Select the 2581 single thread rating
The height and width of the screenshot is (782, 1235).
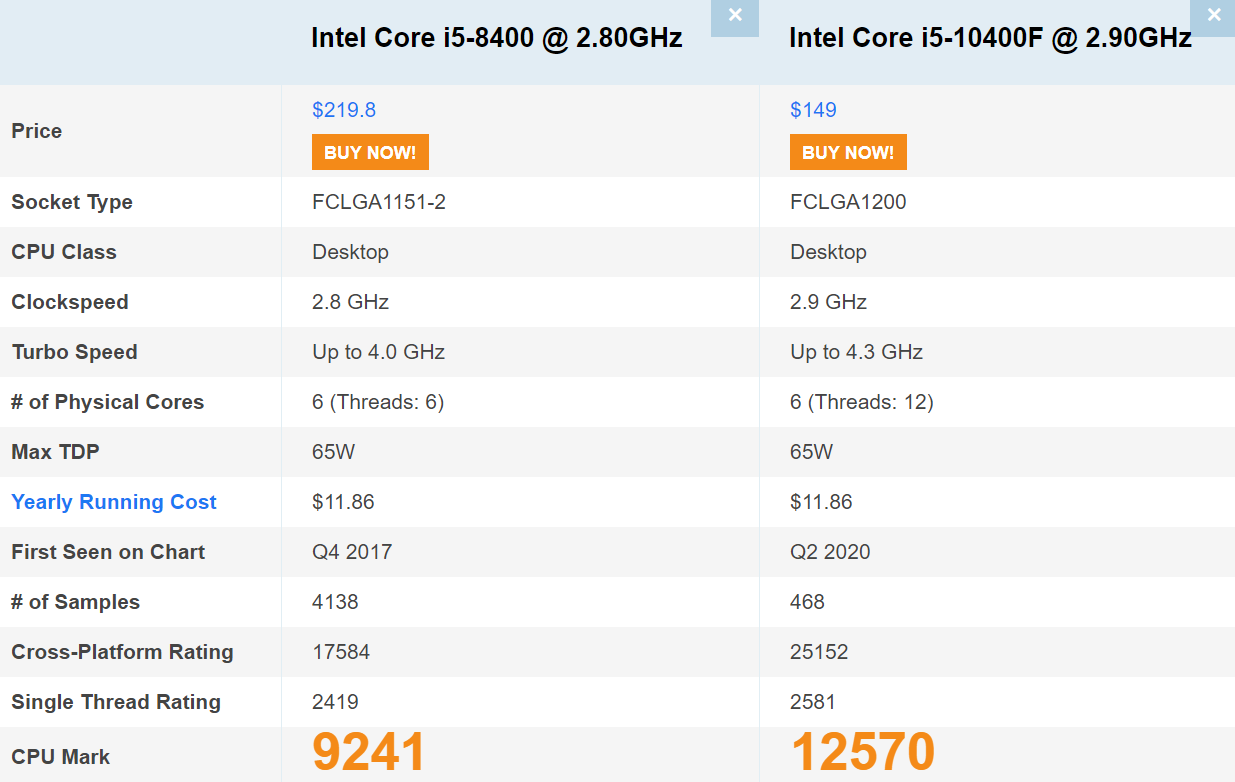tap(813, 702)
